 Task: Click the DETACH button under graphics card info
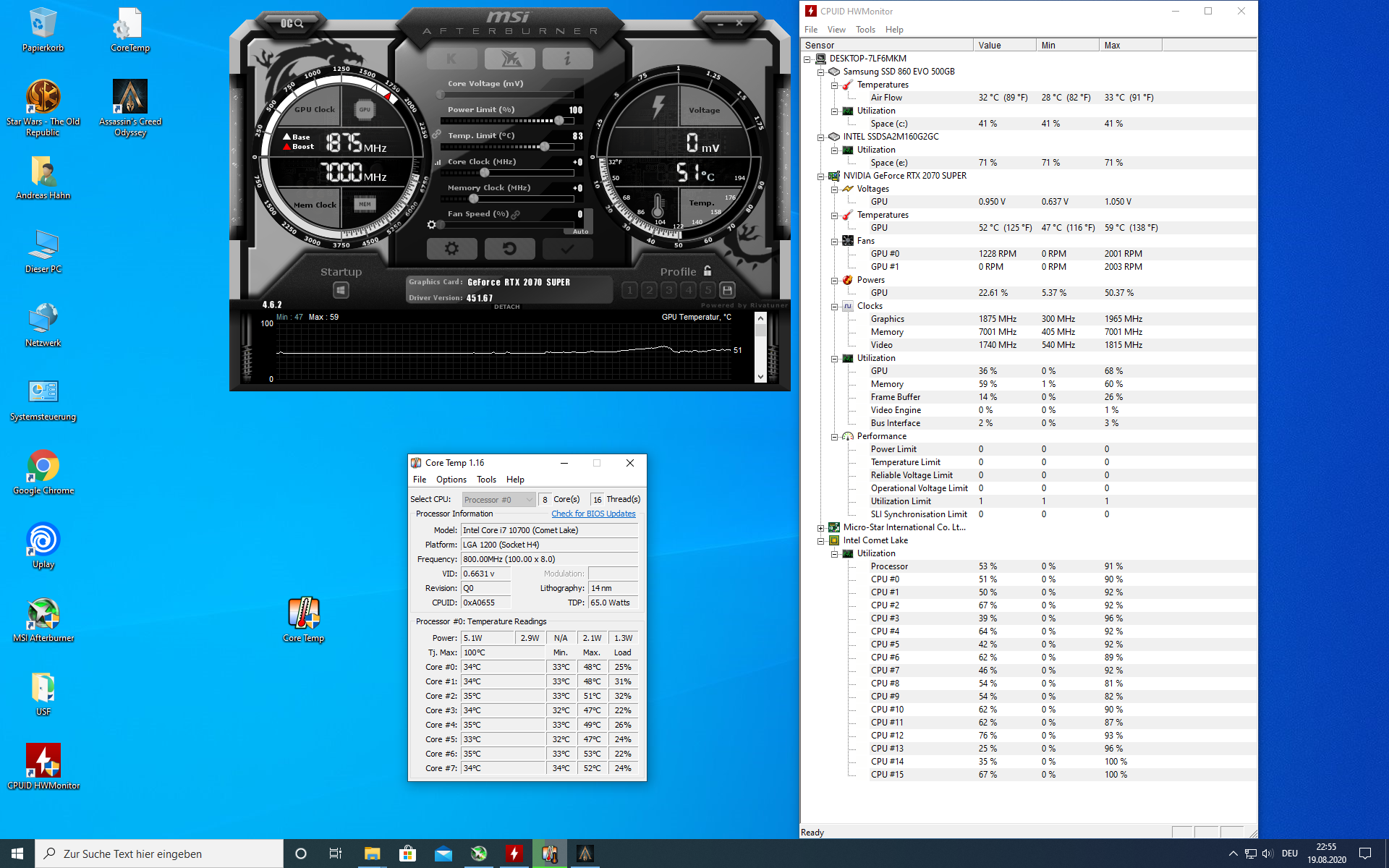click(x=506, y=307)
